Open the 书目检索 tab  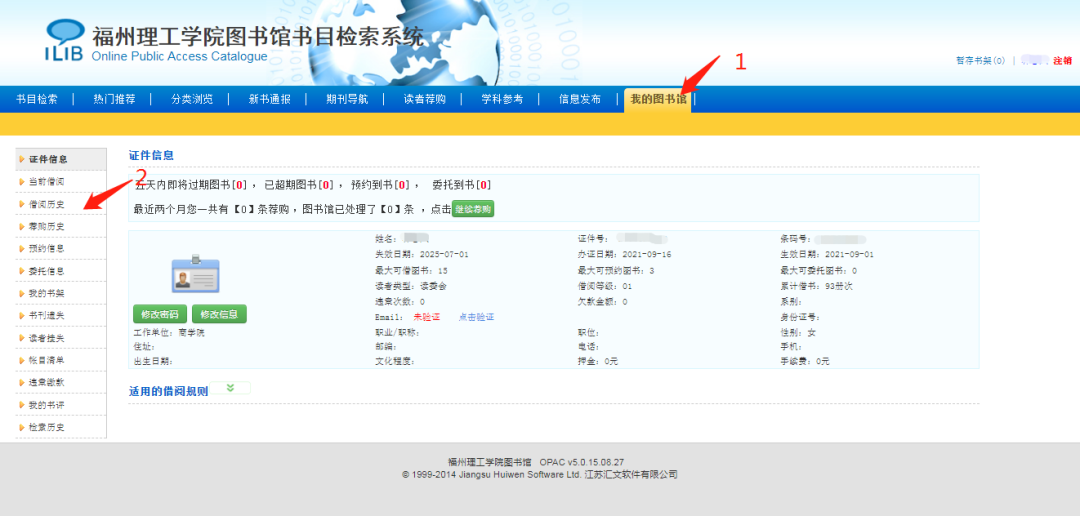click(37, 99)
